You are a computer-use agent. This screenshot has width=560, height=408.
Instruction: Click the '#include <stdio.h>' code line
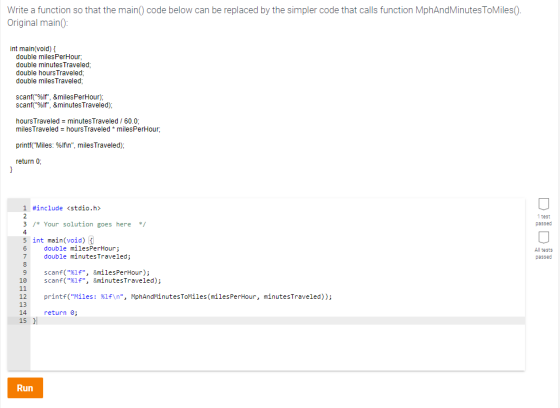tap(66, 208)
